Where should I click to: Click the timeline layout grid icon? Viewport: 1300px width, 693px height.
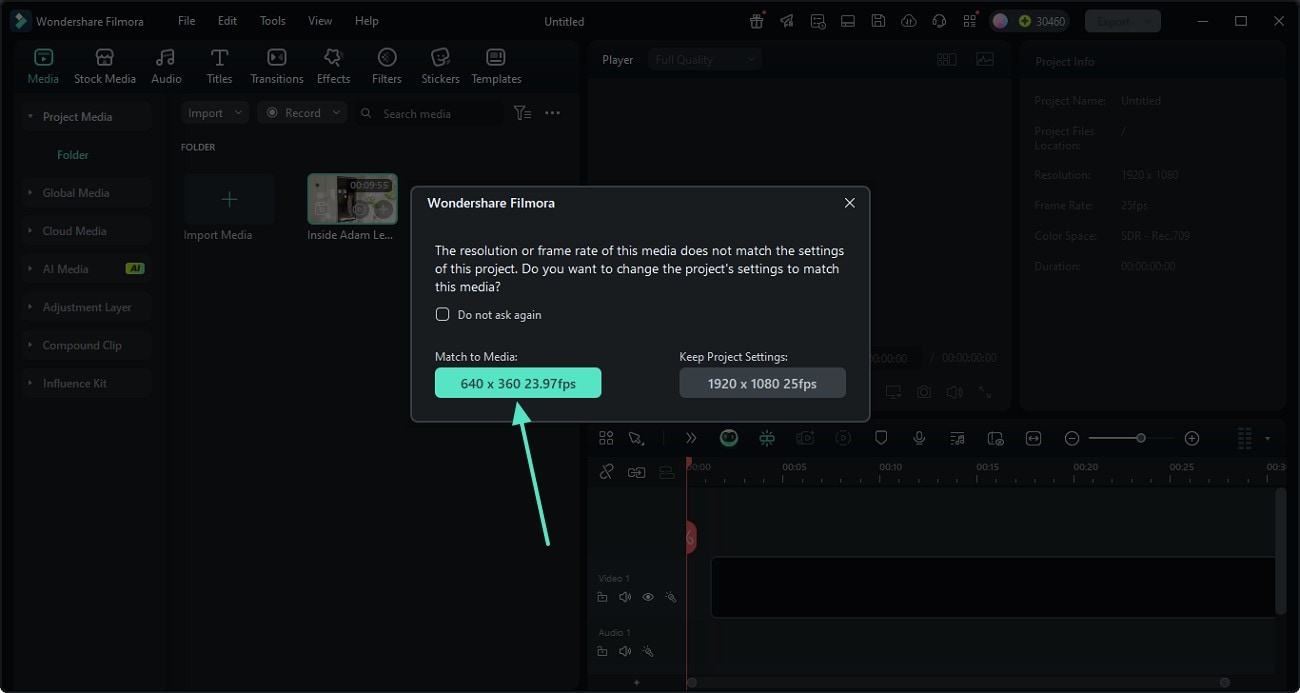606,438
